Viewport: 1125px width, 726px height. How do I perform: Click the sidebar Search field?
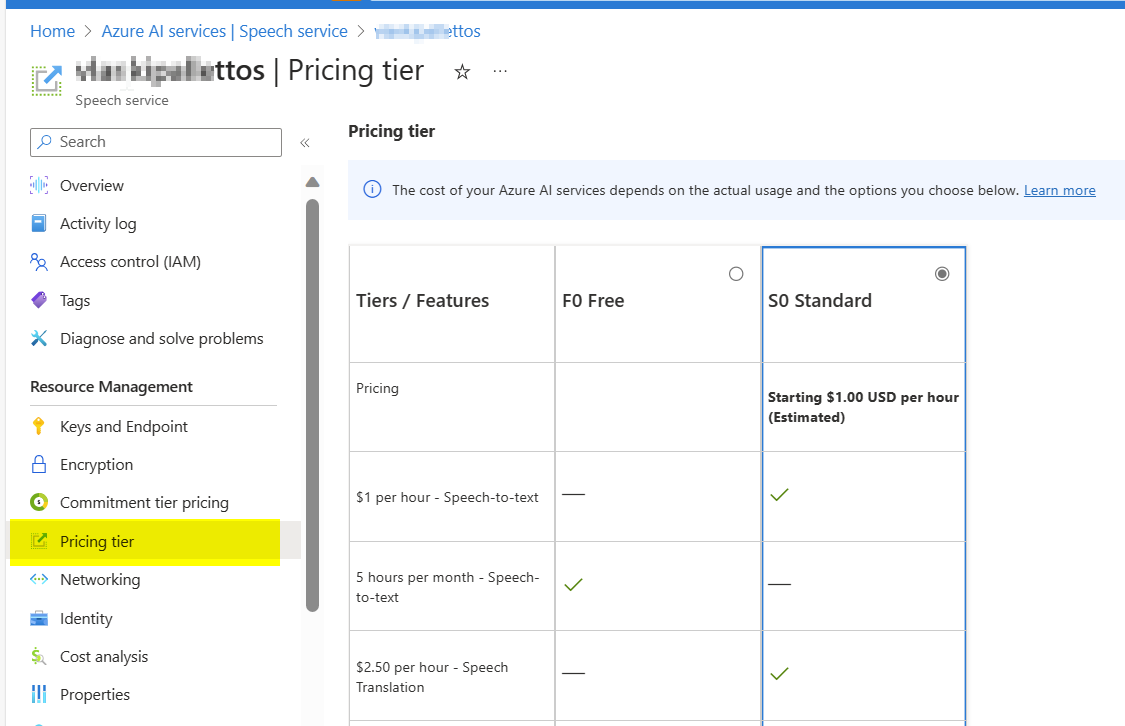click(x=156, y=142)
